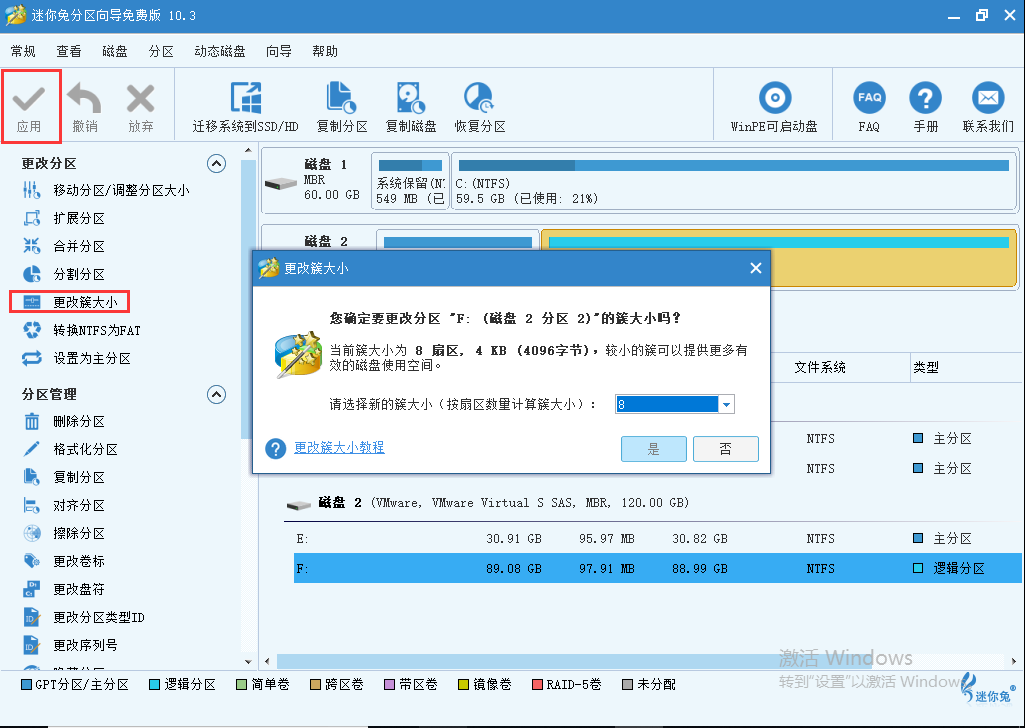
Task: Click the 放弃 discard X icon
Action: point(141,99)
